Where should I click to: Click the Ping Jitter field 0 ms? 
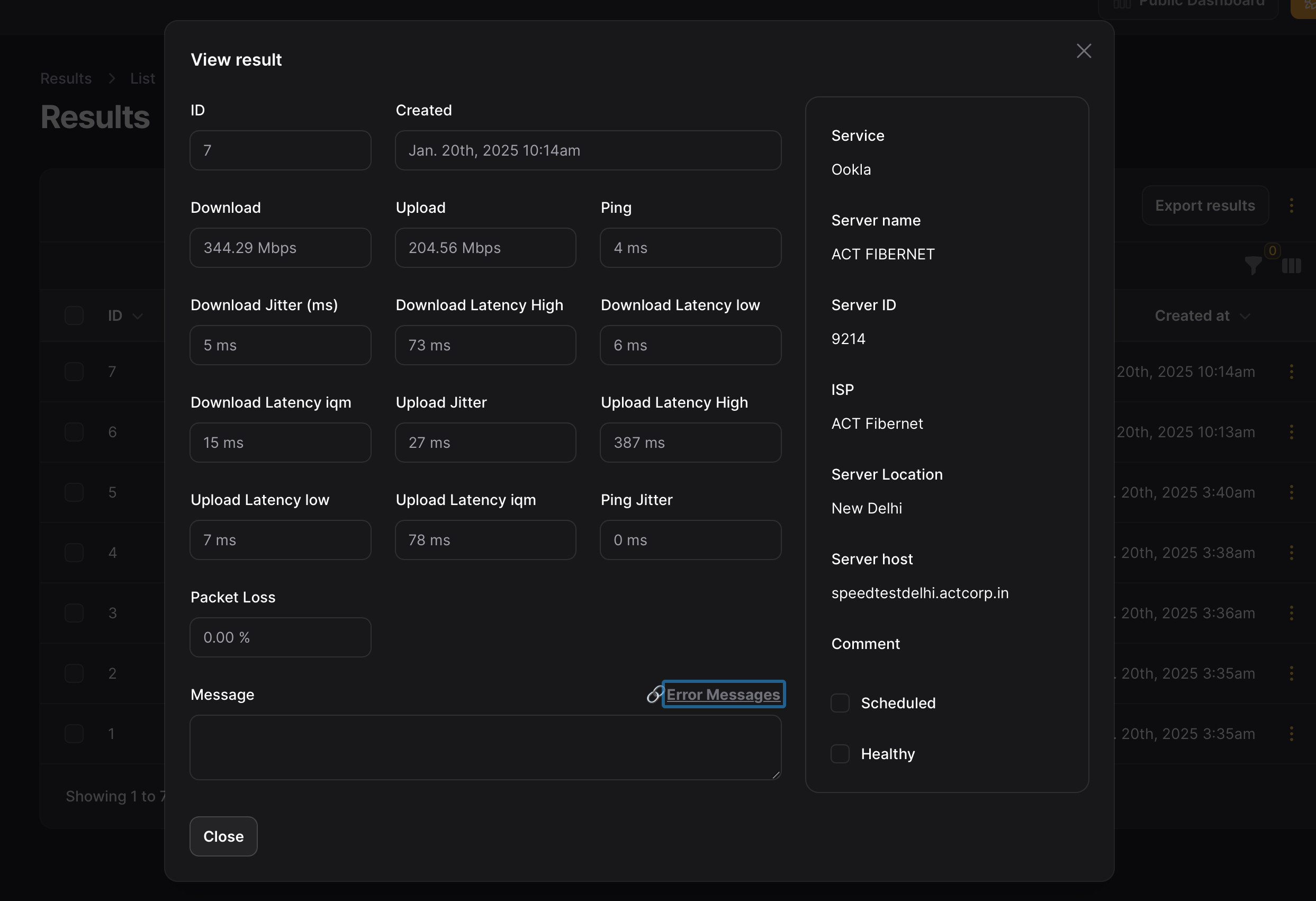[x=690, y=539]
